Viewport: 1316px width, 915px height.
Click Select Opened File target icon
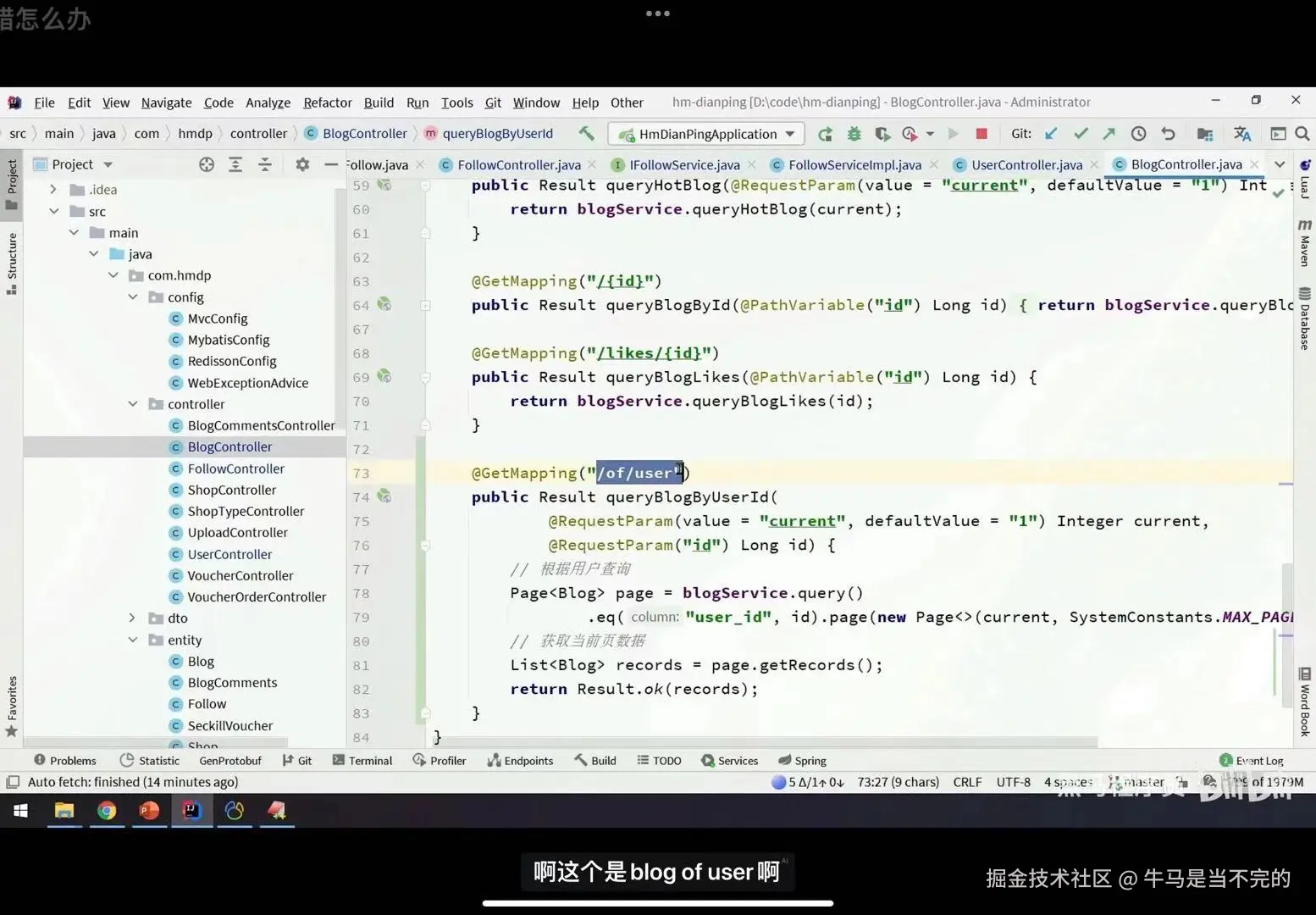tap(207, 164)
